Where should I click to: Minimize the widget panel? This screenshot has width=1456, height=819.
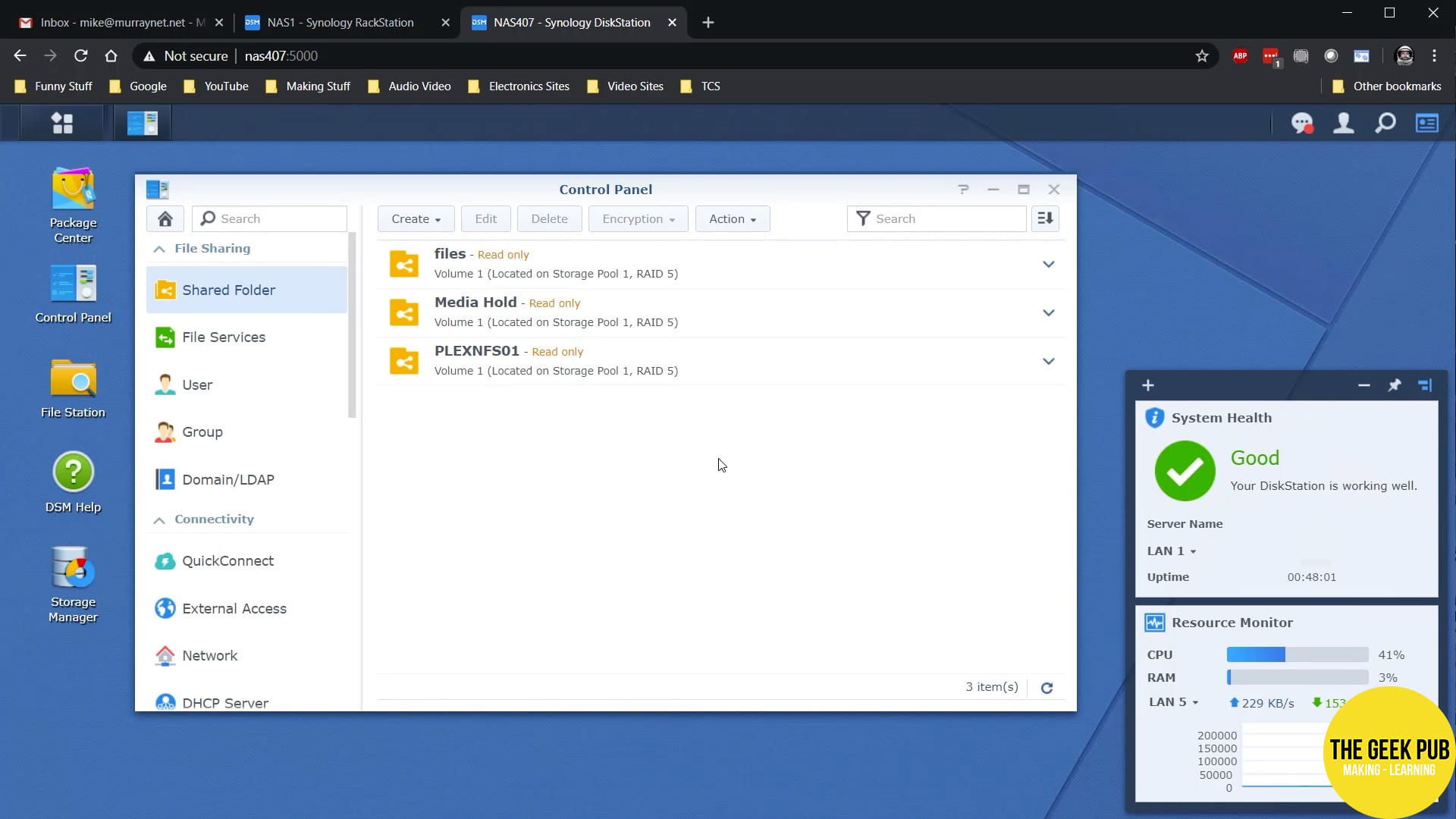click(x=1363, y=385)
